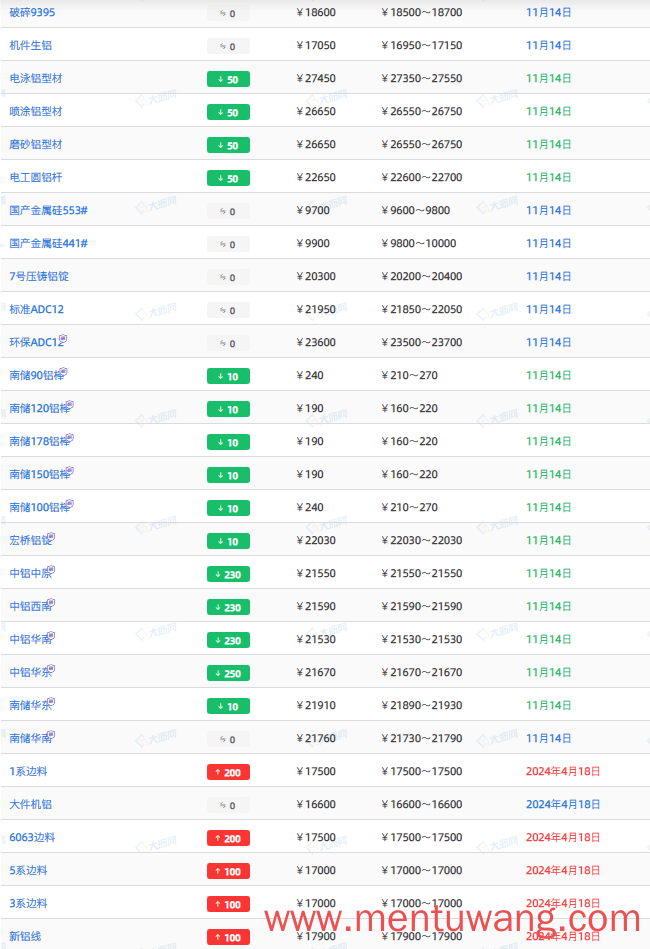Screen dimensions: 650x949
Task: Open the 磨砂铝型材 entry
Action: pyautogui.click(x=36, y=144)
